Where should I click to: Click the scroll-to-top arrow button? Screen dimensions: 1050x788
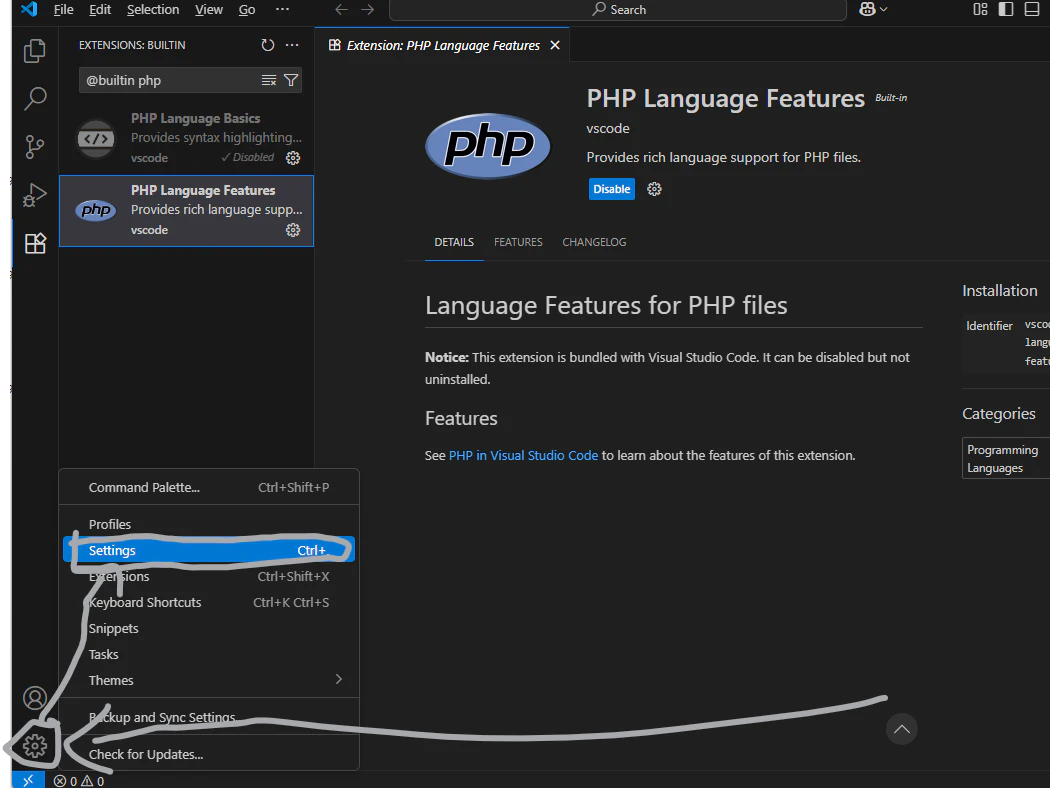901,728
